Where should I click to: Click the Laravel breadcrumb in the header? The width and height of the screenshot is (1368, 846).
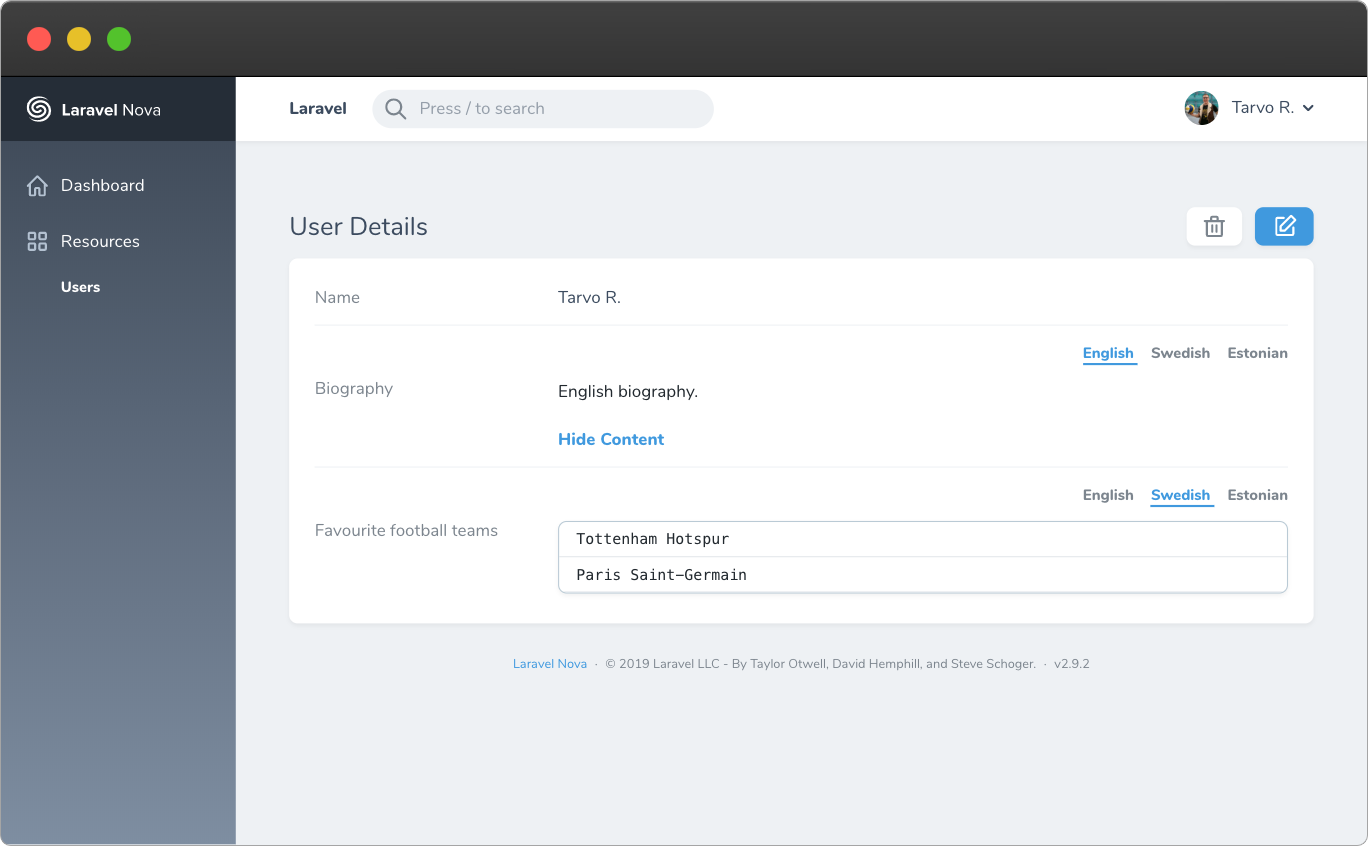[317, 108]
